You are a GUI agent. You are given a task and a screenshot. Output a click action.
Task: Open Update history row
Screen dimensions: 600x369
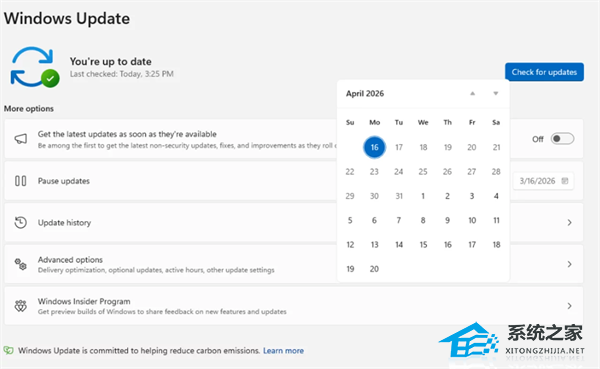point(293,222)
